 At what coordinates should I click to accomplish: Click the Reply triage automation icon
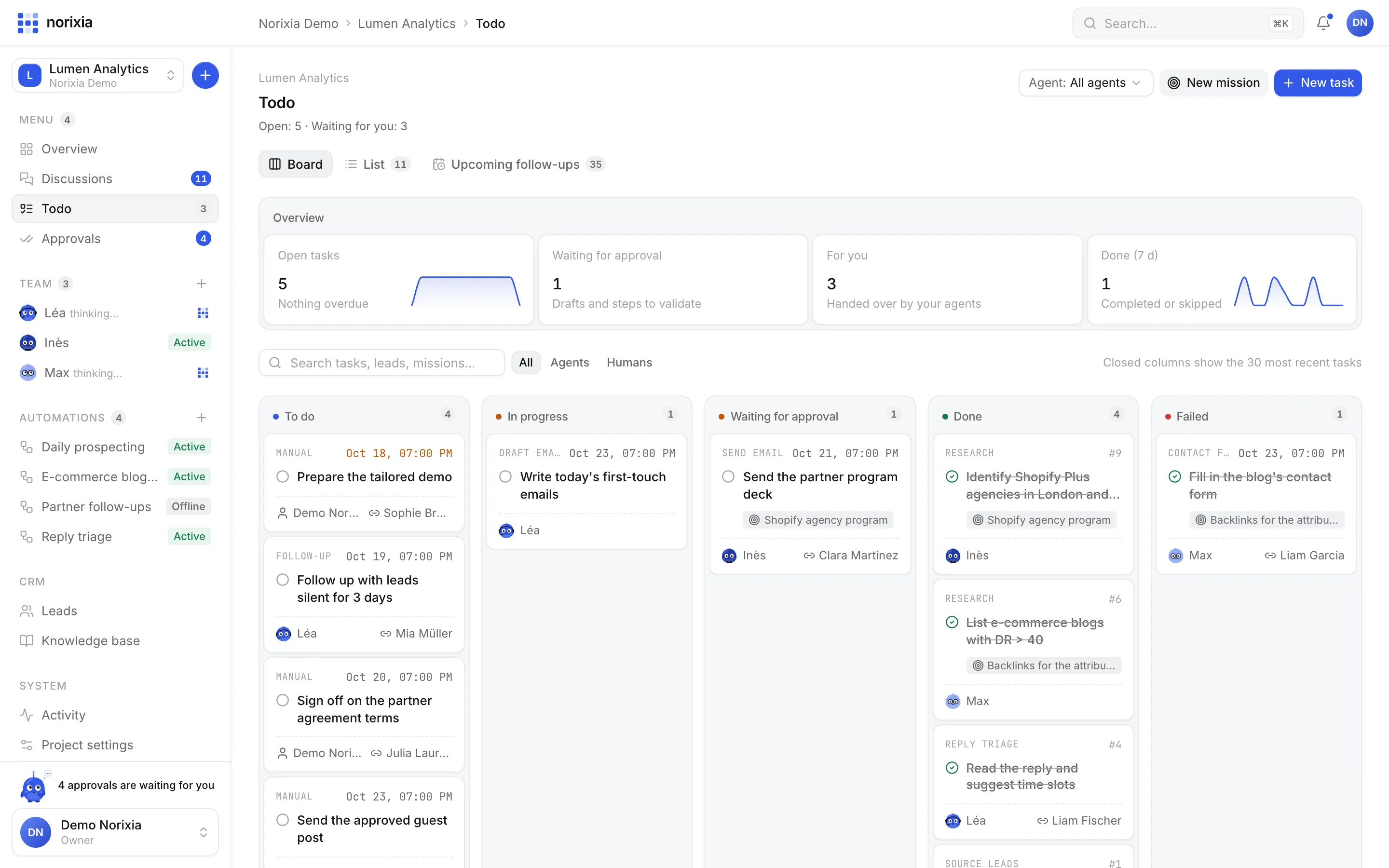27,536
